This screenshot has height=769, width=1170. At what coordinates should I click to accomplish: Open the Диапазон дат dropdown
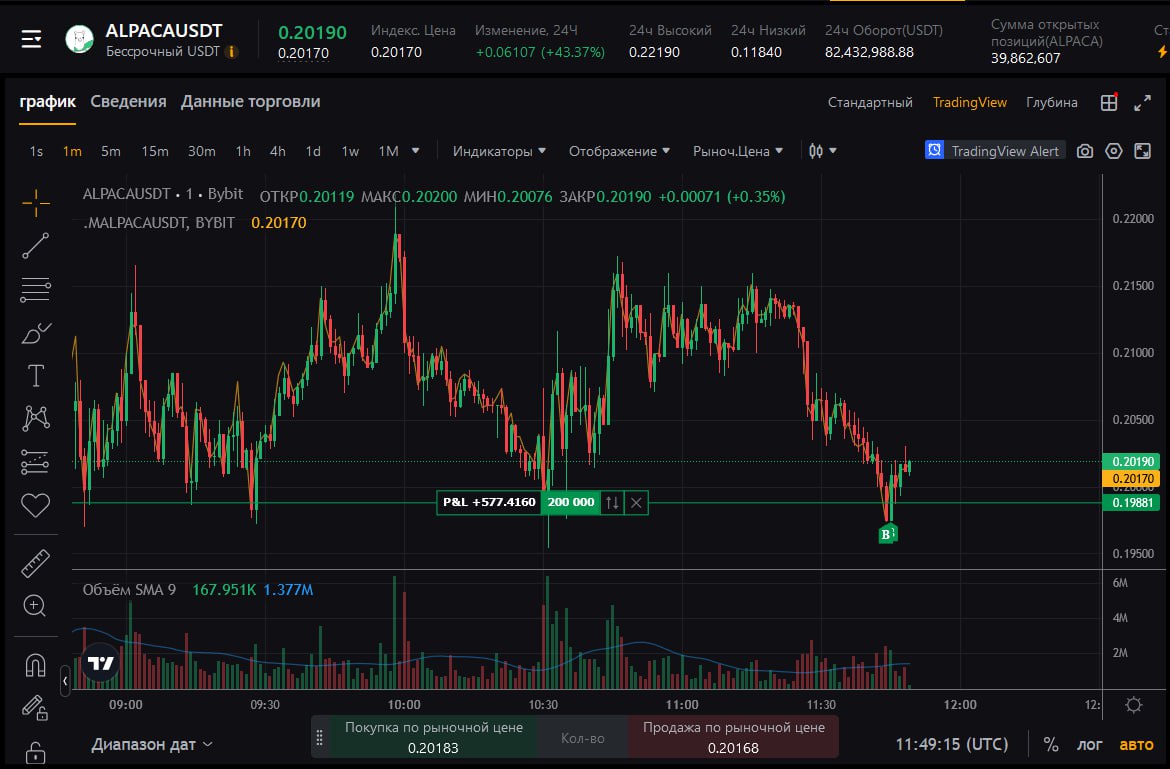point(152,744)
